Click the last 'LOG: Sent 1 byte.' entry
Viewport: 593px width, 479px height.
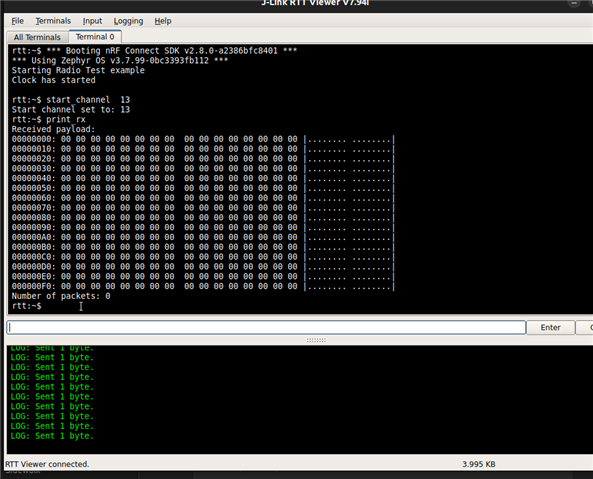tap(52, 436)
